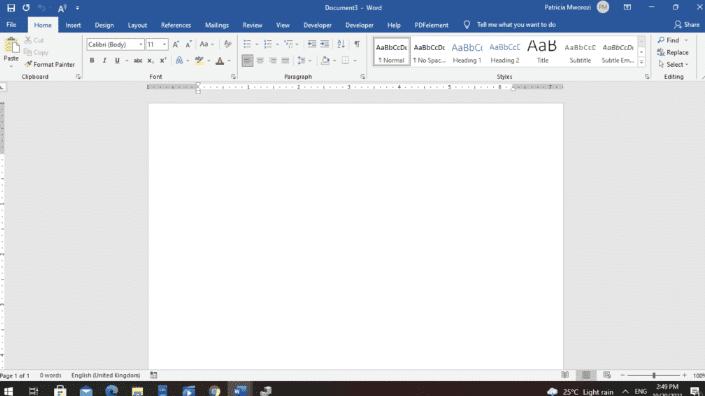This screenshot has width=705, height=396.
Task: Click English (United Kingdom) language indicator
Action: (x=106, y=375)
